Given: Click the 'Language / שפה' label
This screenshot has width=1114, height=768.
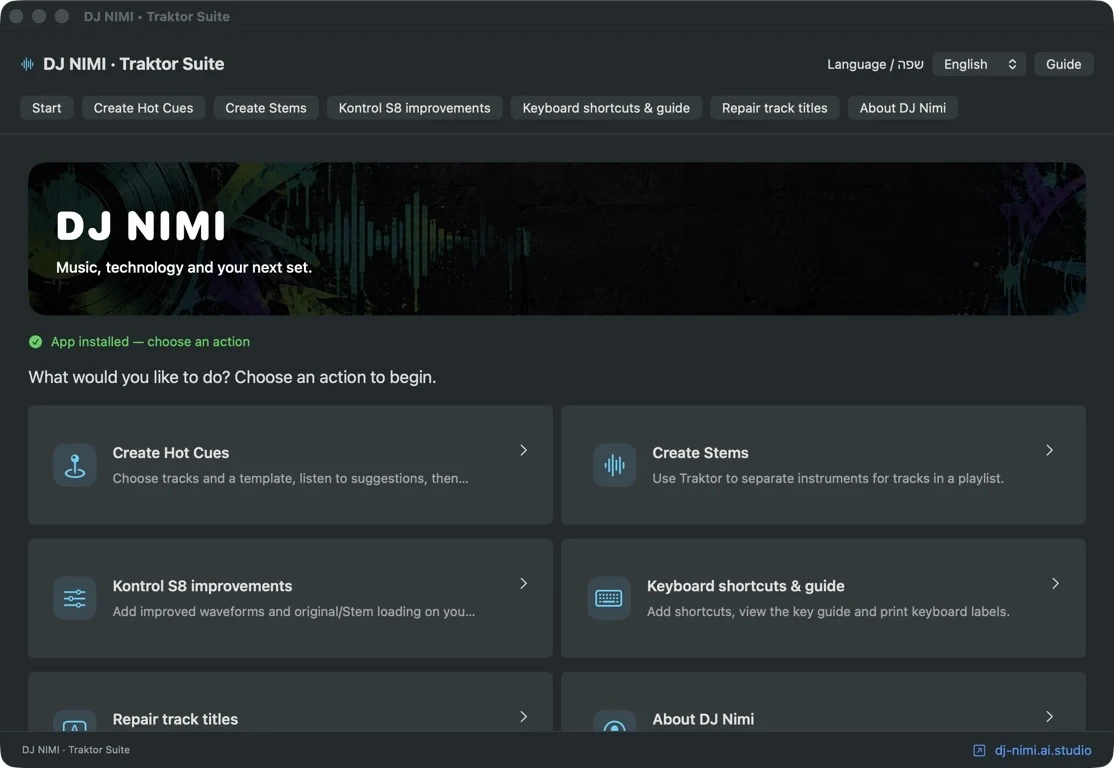Looking at the screenshot, I should [875, 64].
